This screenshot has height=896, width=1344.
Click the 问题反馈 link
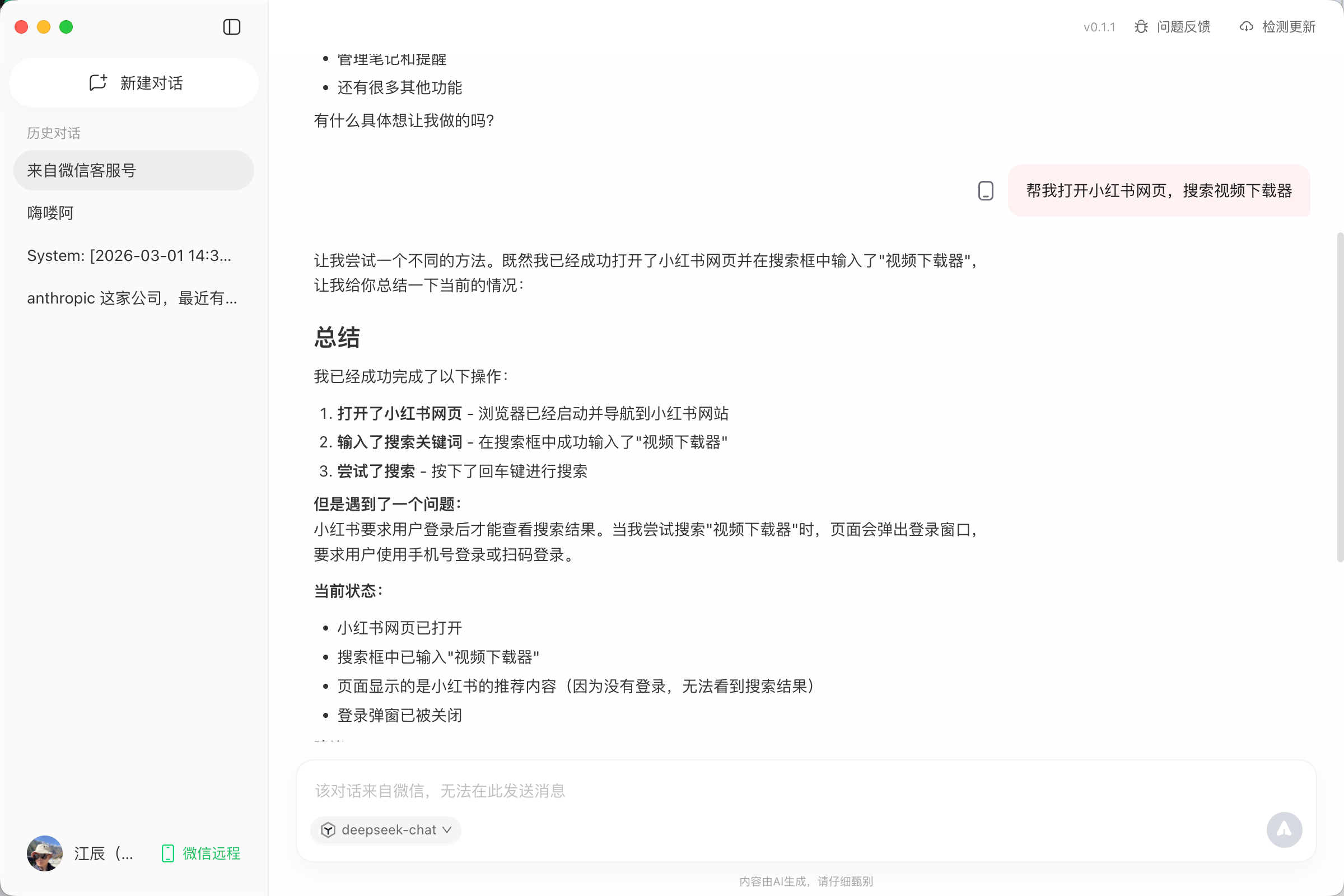1183,27
